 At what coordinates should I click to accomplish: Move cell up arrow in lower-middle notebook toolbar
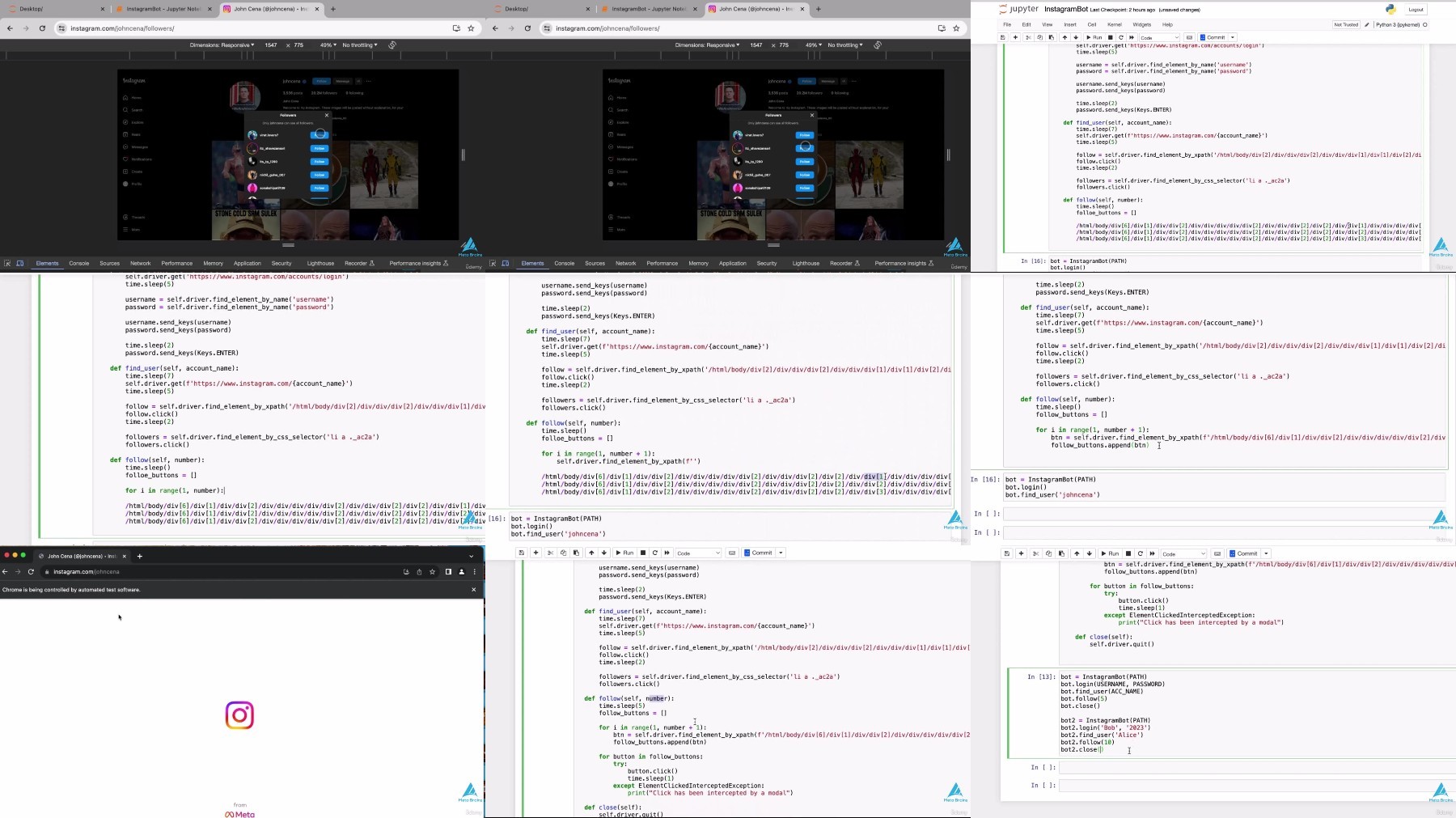point(591,553)
